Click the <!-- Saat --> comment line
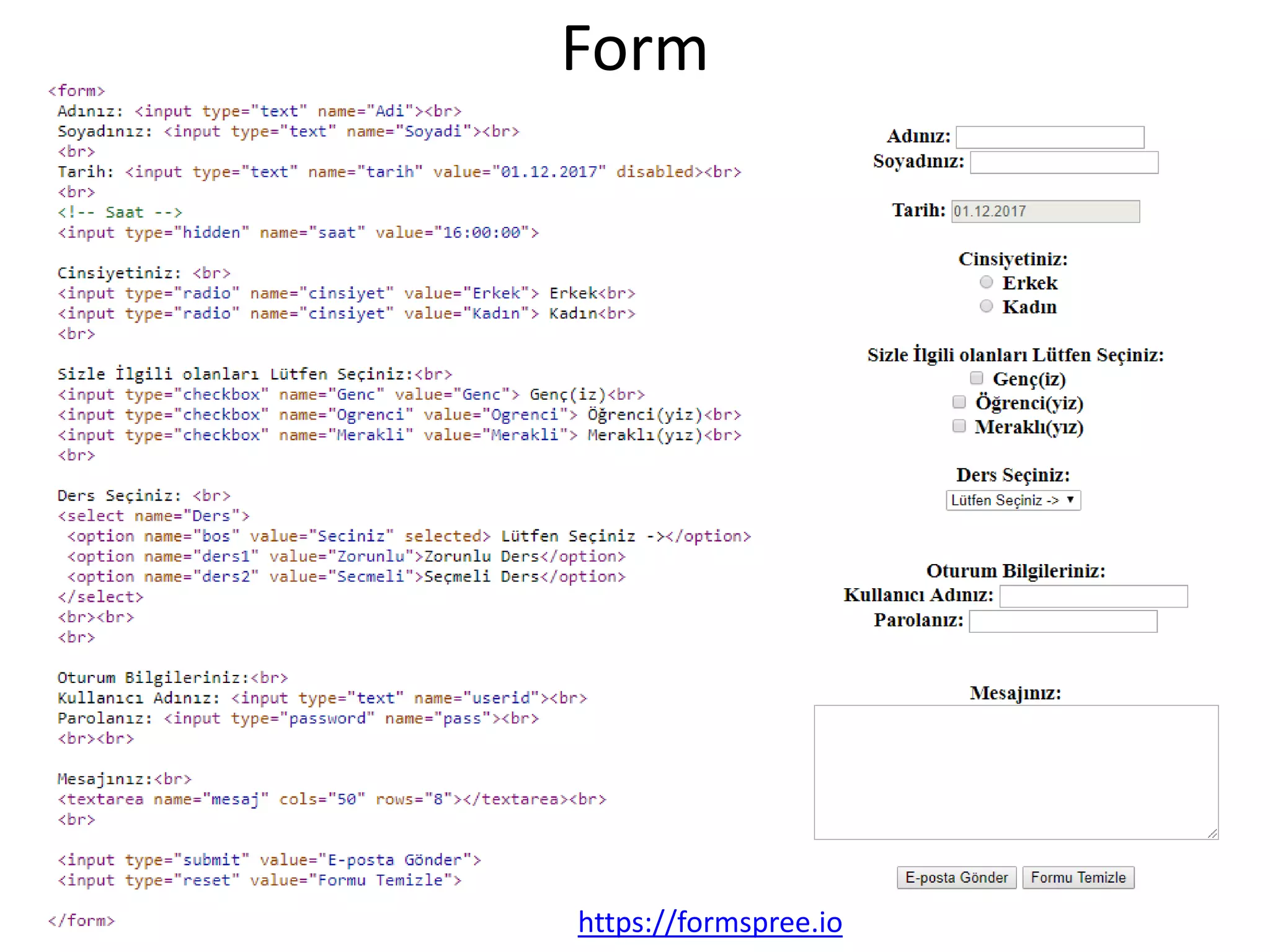This screenshot has height=952, width=1270. 120,213
